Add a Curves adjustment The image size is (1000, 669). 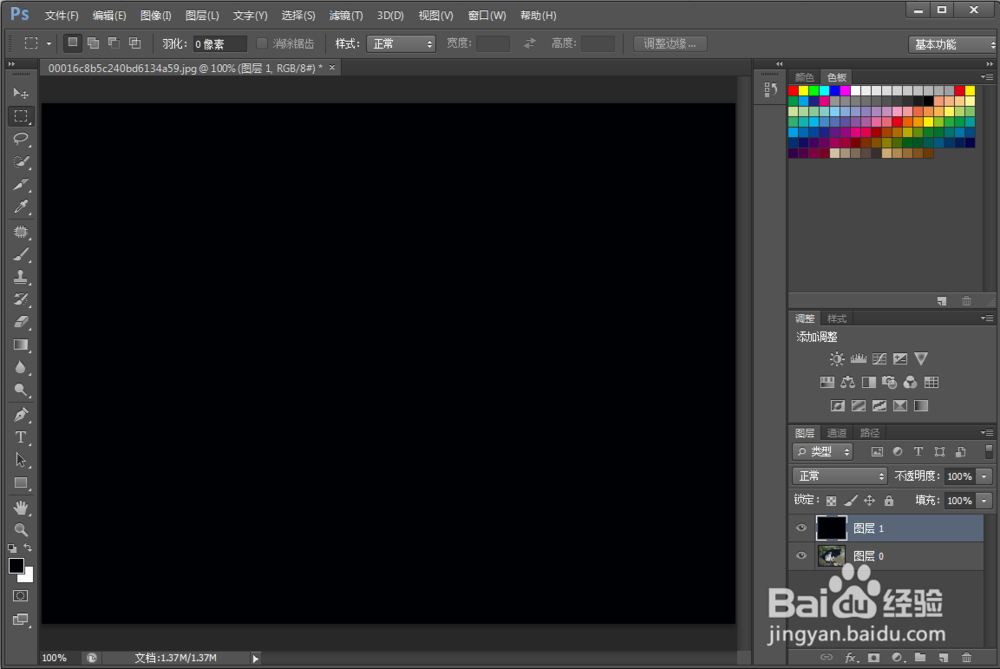pos(879,359)
